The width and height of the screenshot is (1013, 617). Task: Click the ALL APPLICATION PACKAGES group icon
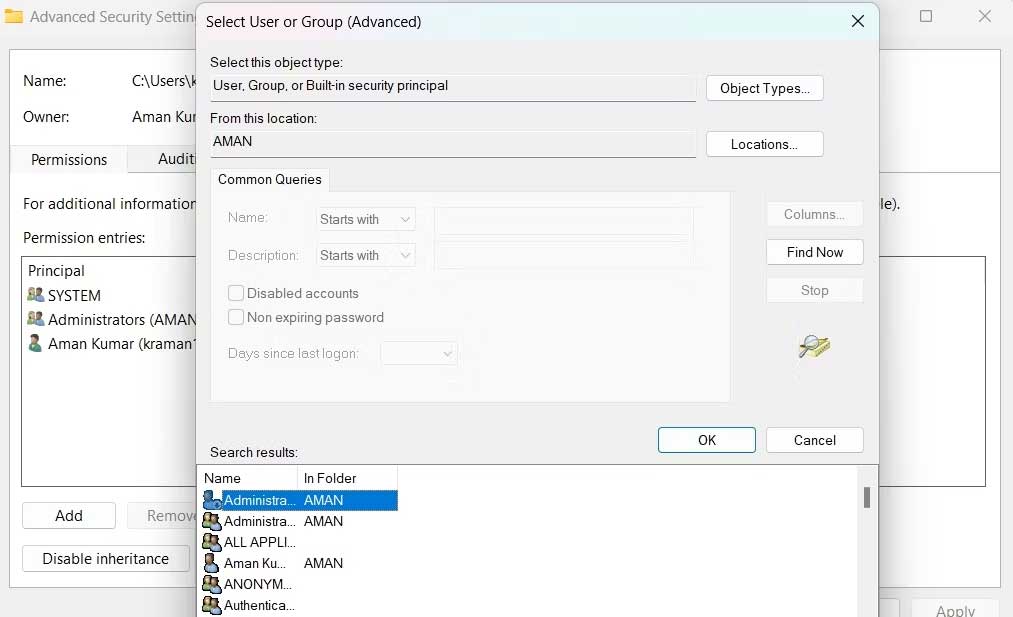(211, 542)
